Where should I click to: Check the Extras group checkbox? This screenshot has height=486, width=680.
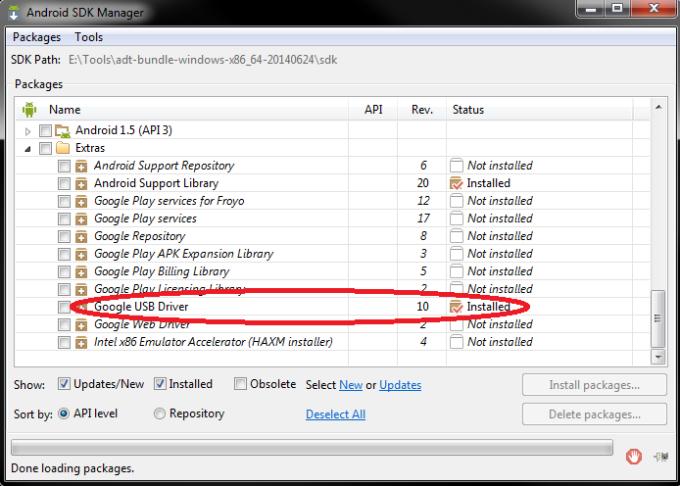(46, 148)
